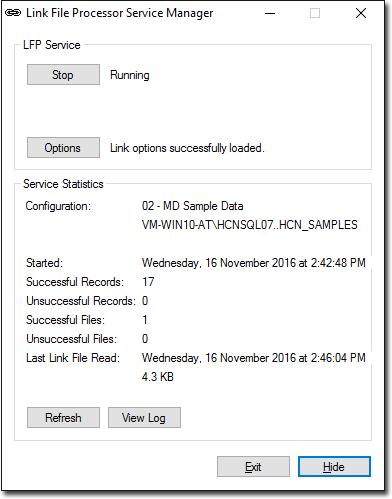Viewport: 392px width, 499px height.
Task: Click the Successful Records count 17
Action: [148, 282]
